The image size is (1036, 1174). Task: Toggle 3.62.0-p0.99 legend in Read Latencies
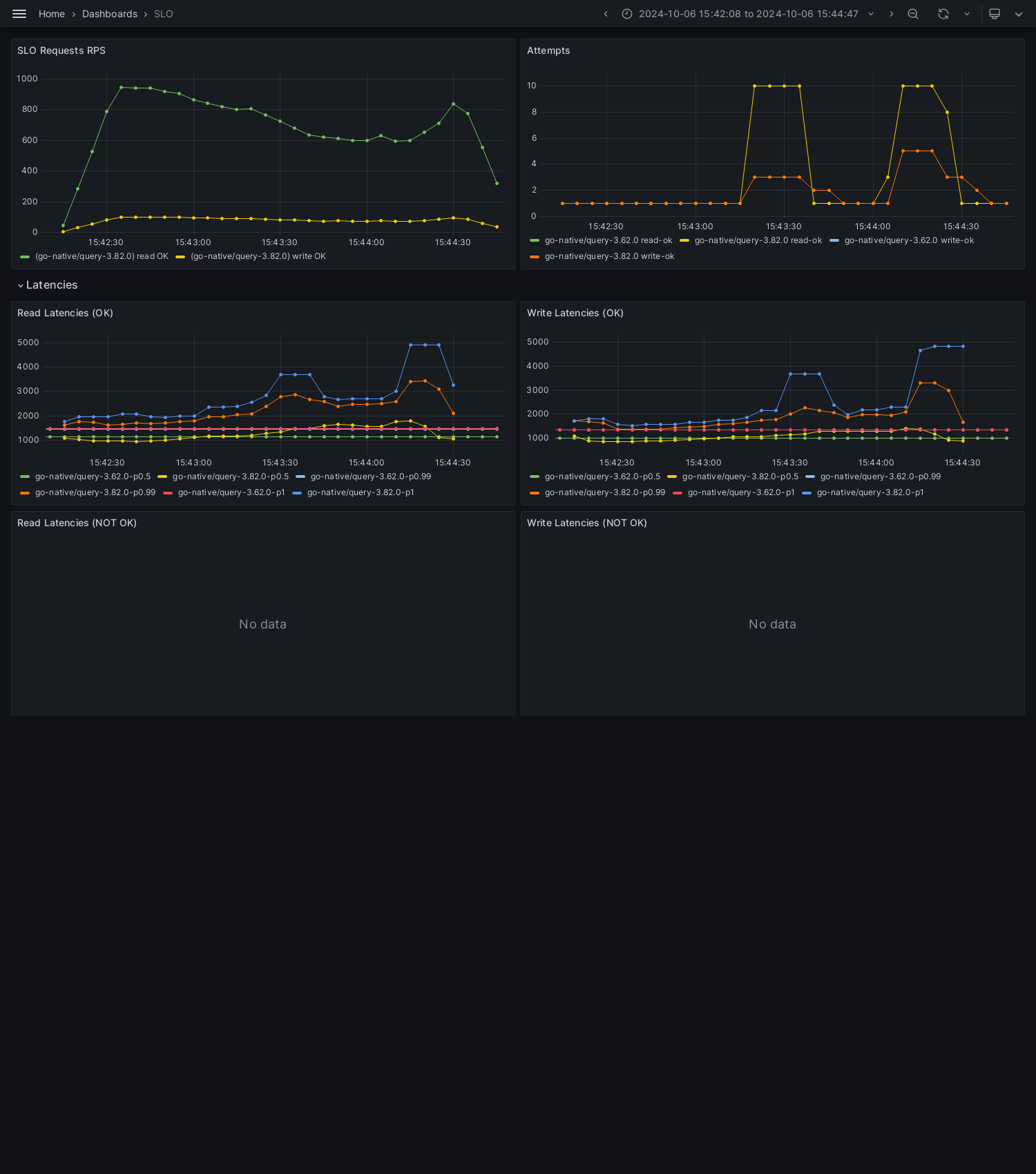coord(371,477)
